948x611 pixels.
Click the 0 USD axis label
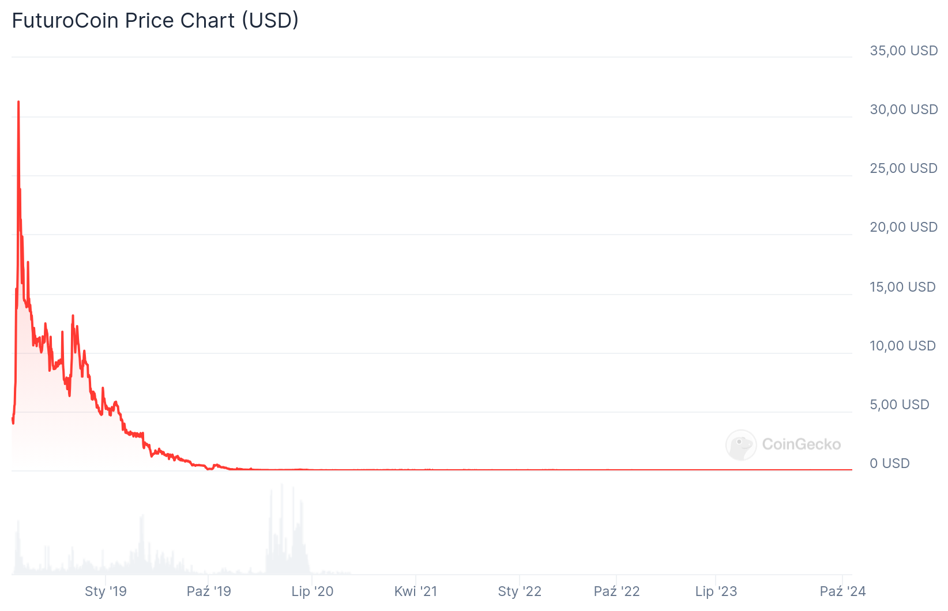coord(889,464)
